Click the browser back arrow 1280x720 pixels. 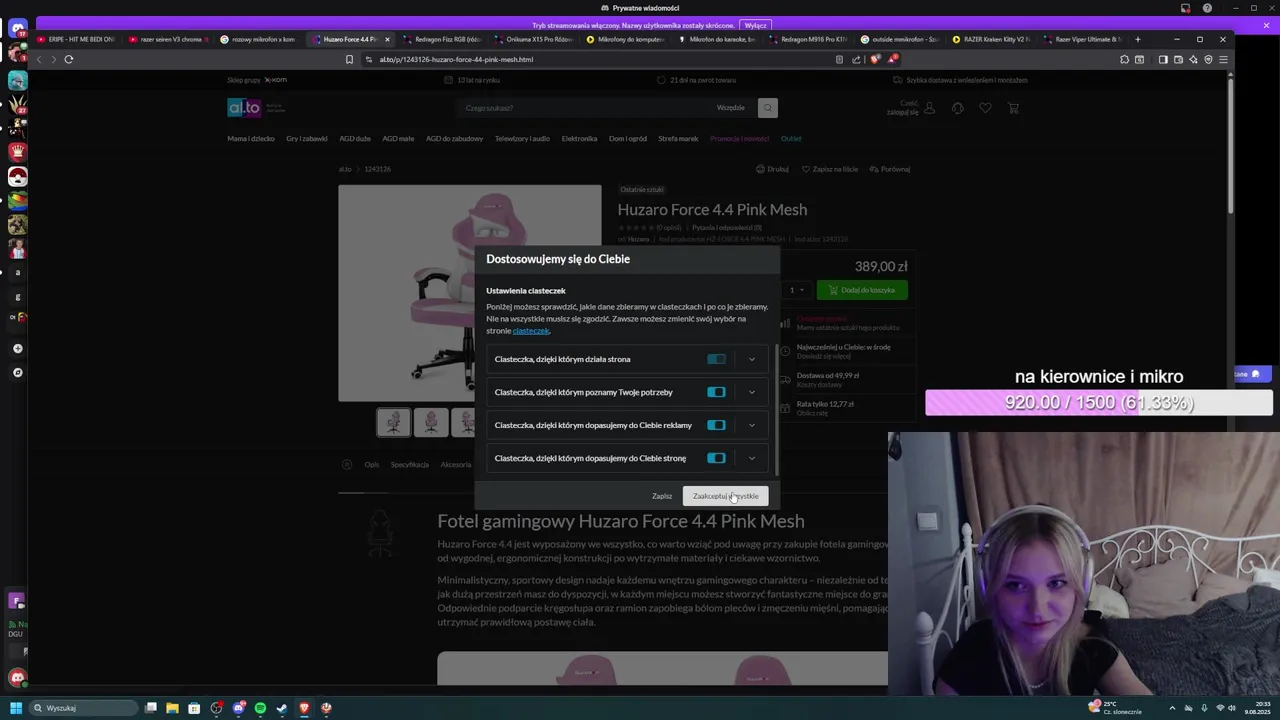point(40,59)
